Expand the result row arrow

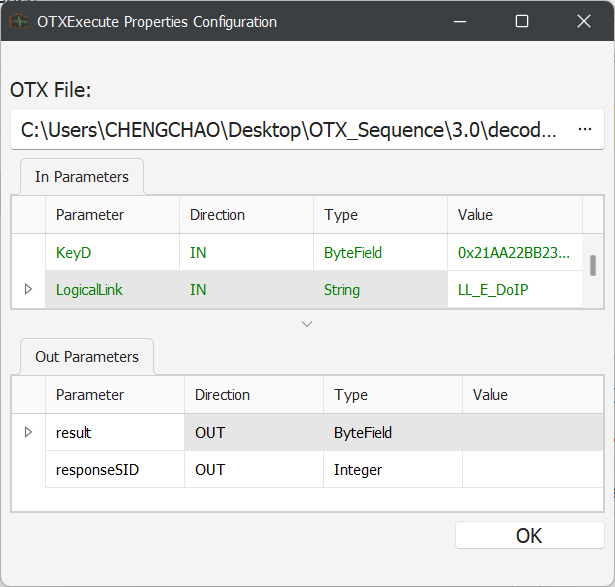(x=28, y=432)
